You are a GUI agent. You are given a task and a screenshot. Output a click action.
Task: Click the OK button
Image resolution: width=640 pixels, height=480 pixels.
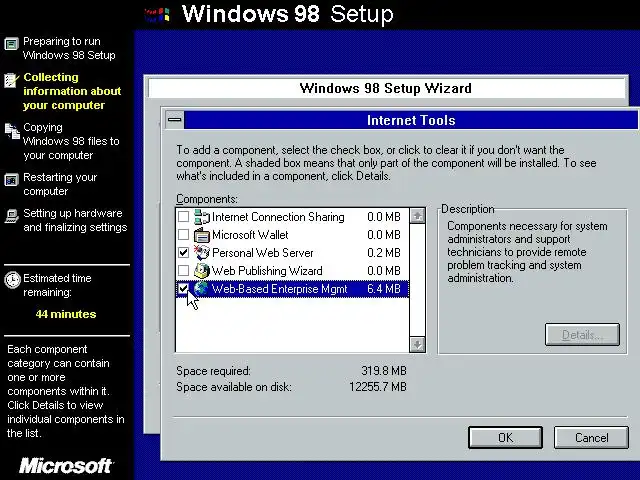coord(505,438)
